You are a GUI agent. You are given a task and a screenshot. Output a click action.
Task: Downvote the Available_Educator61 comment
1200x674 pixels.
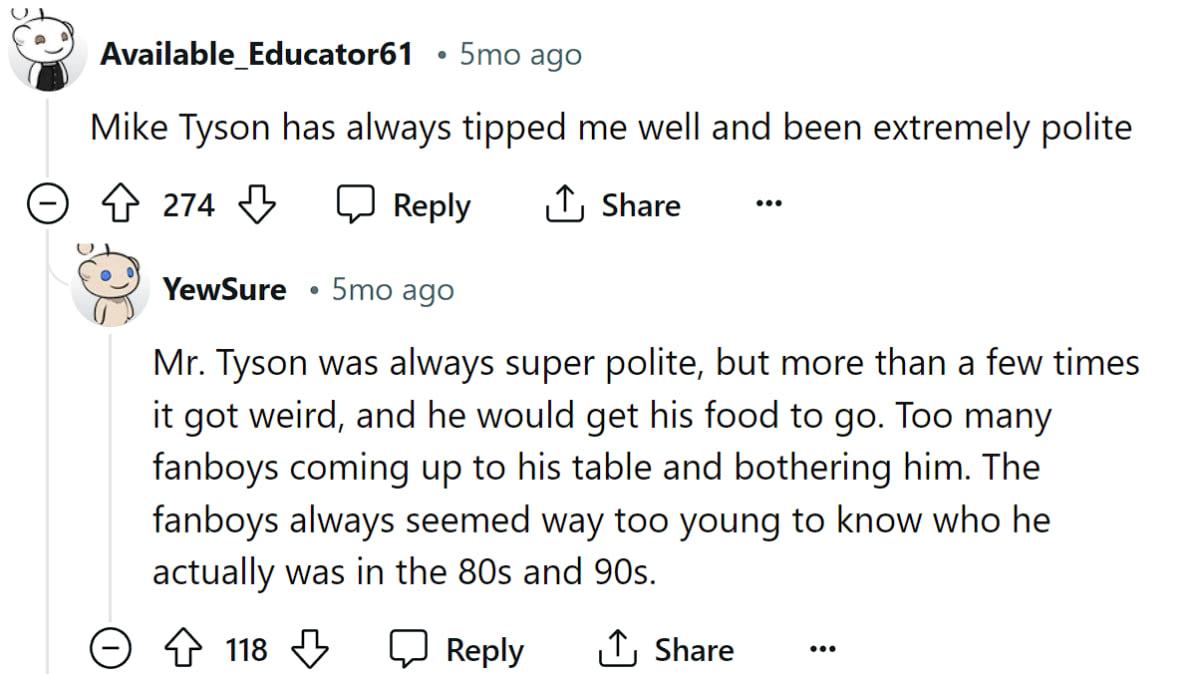click(258, 206)
